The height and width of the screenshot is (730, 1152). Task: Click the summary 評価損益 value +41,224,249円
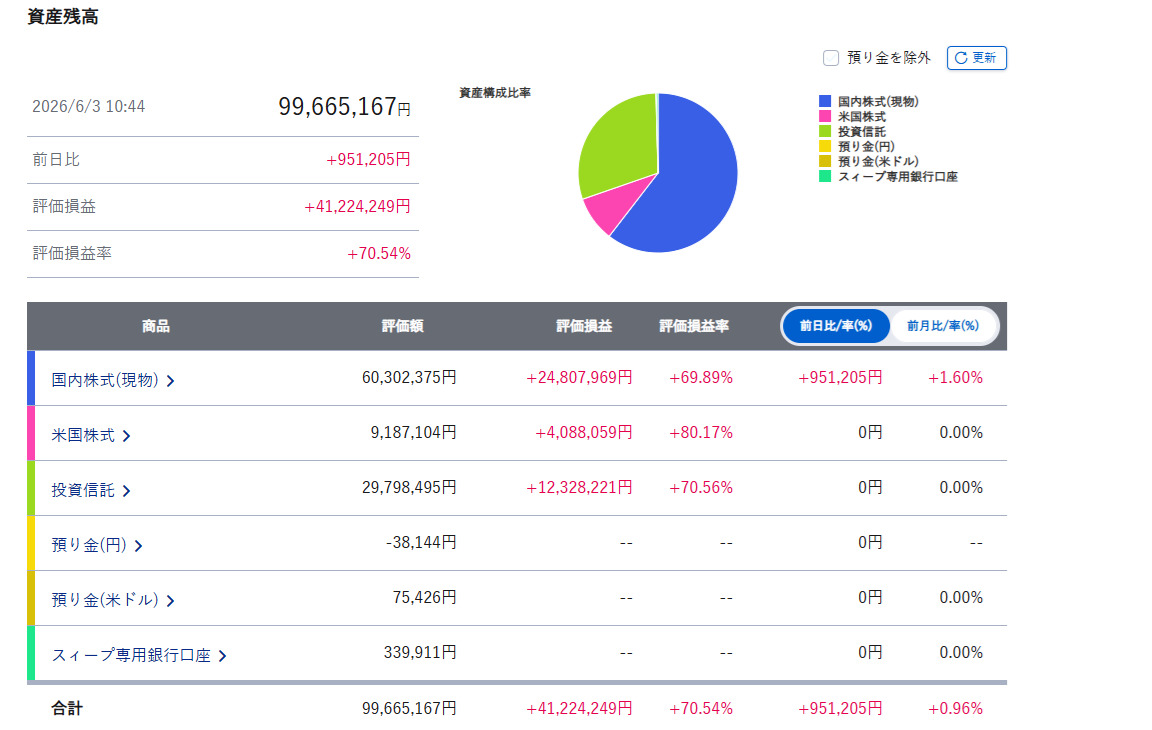click(357, 206)
